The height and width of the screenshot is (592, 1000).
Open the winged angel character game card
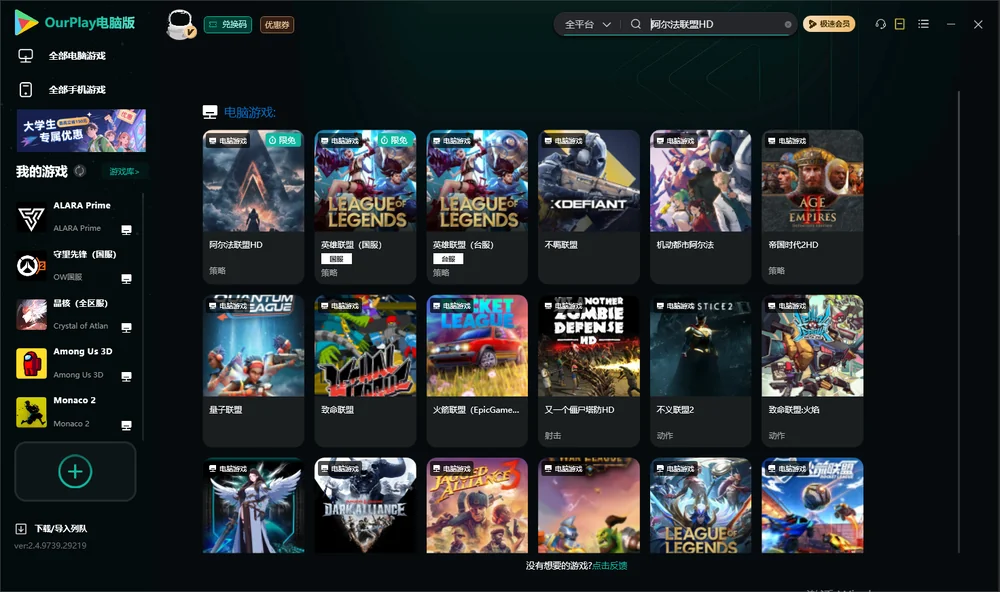253,505
